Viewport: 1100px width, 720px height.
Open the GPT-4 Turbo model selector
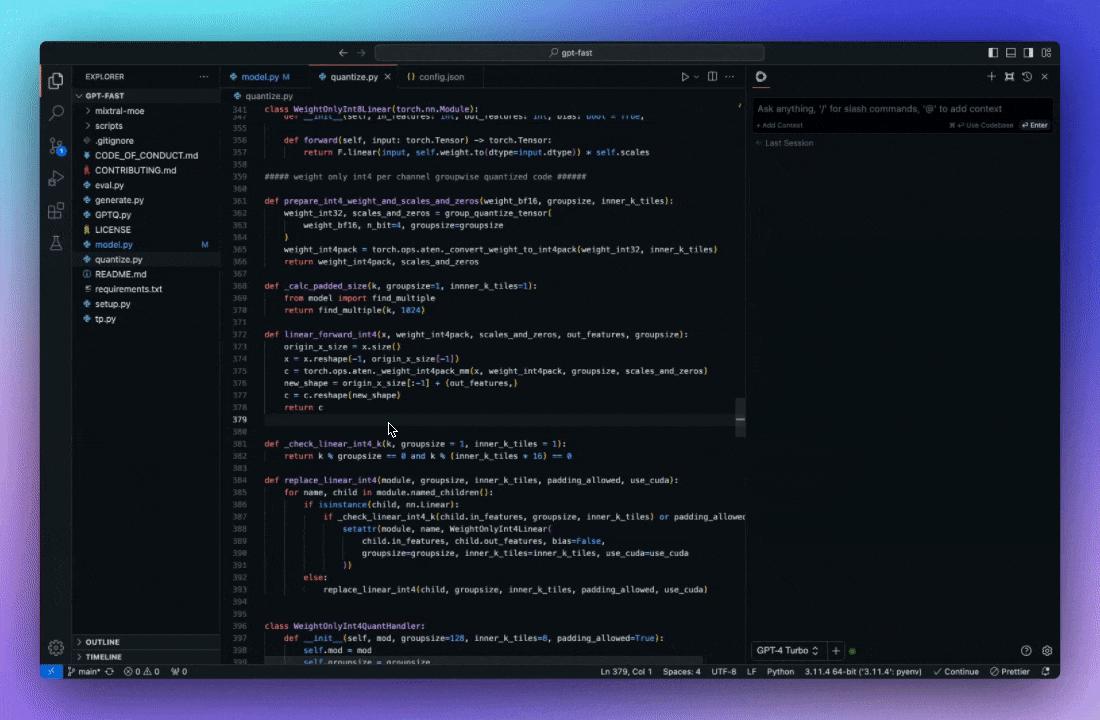click(x=786, y=650)
